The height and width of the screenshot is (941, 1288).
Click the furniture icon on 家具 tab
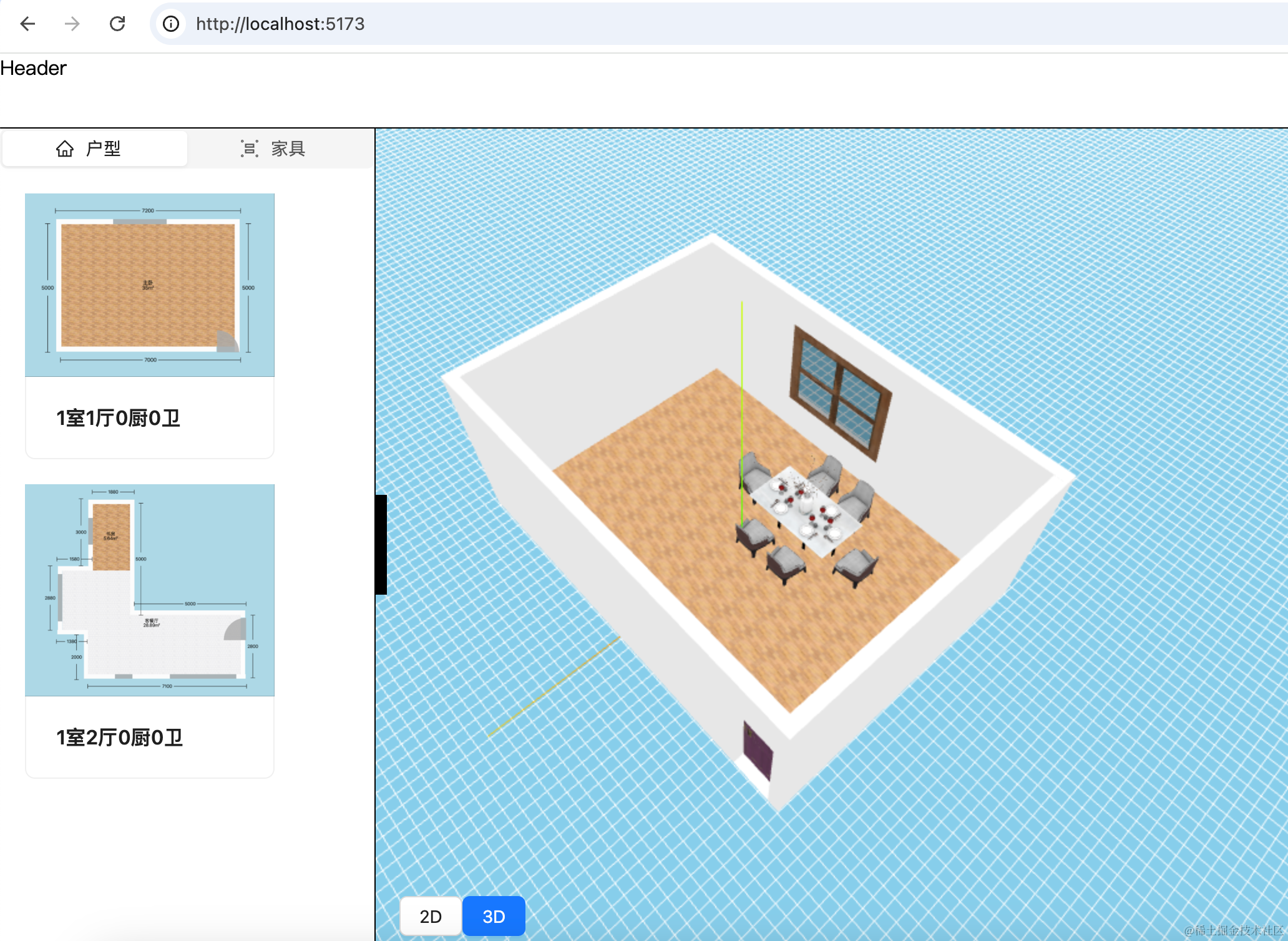click(250, 149)
